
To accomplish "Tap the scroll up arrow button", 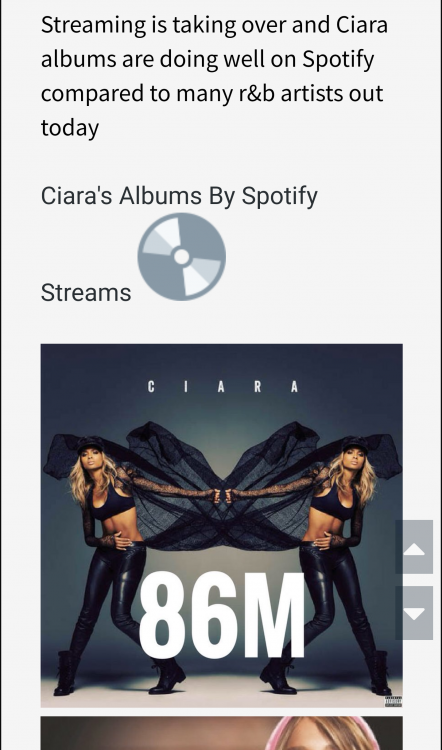I will 414,547.
